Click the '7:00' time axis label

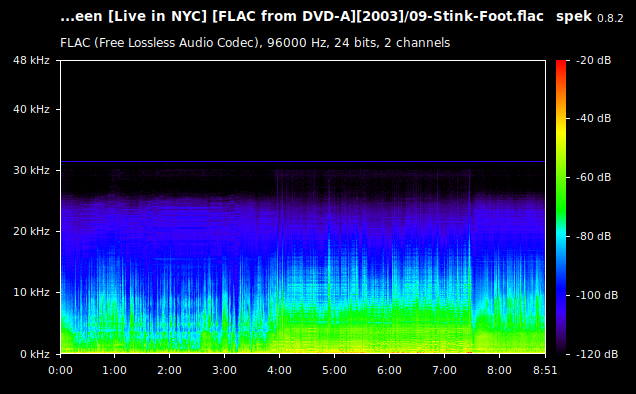pos(444,370)
